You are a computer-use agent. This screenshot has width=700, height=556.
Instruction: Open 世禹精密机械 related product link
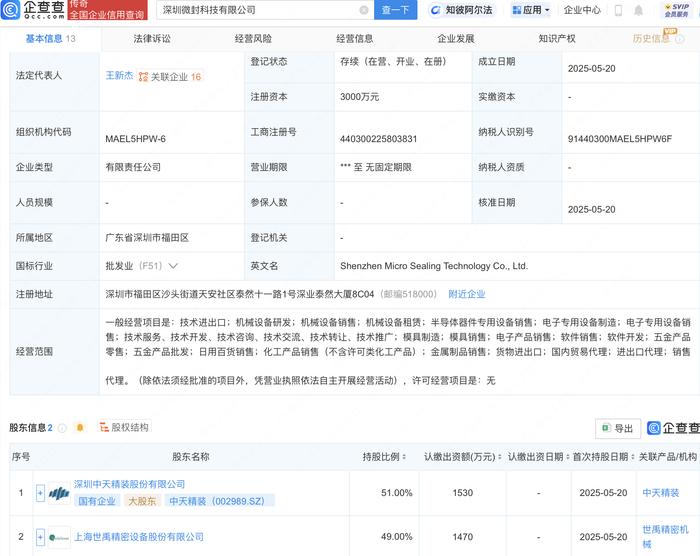pos(665,537)
